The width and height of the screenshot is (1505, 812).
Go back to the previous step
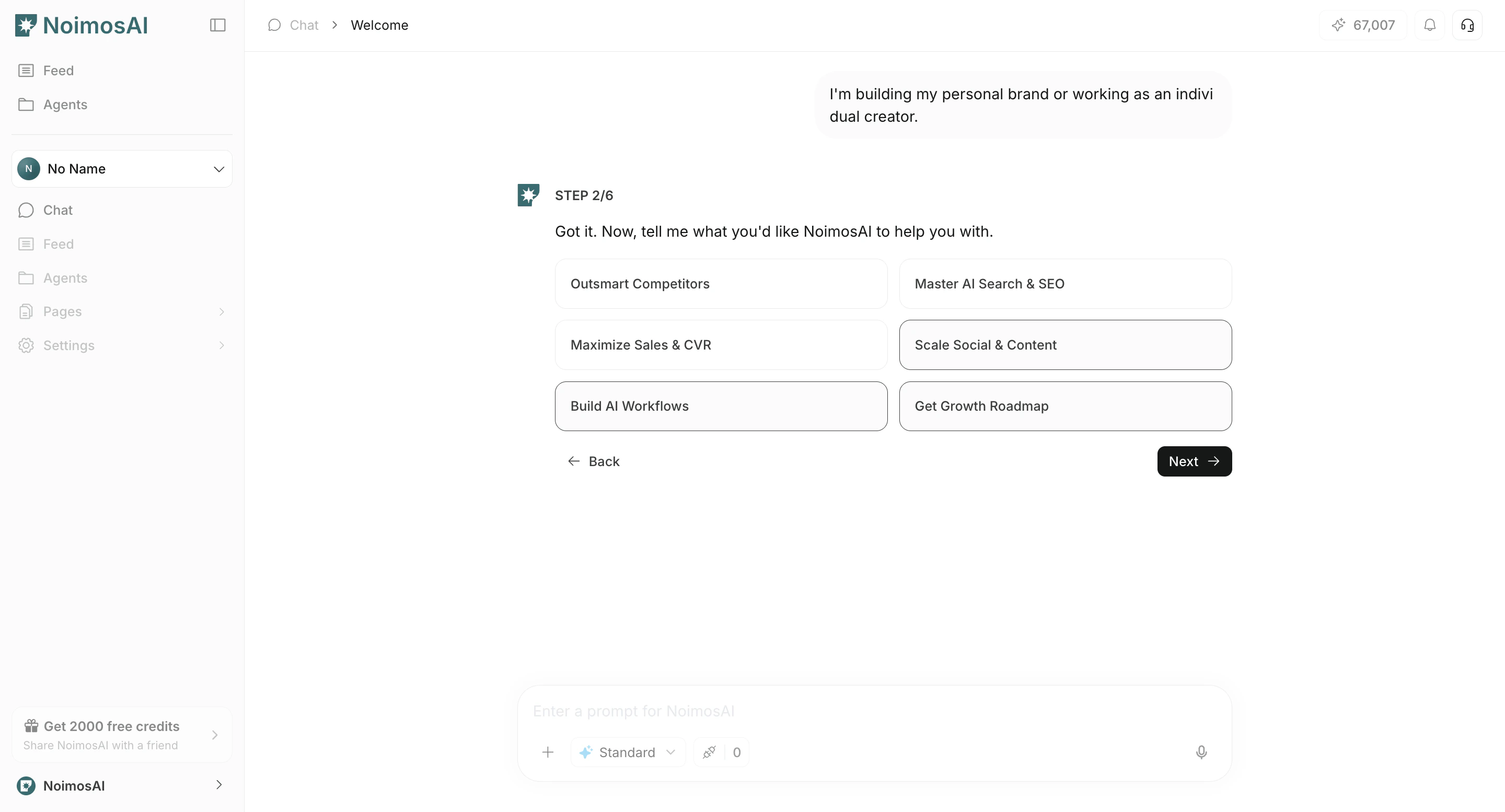click(x=594, y=461)
